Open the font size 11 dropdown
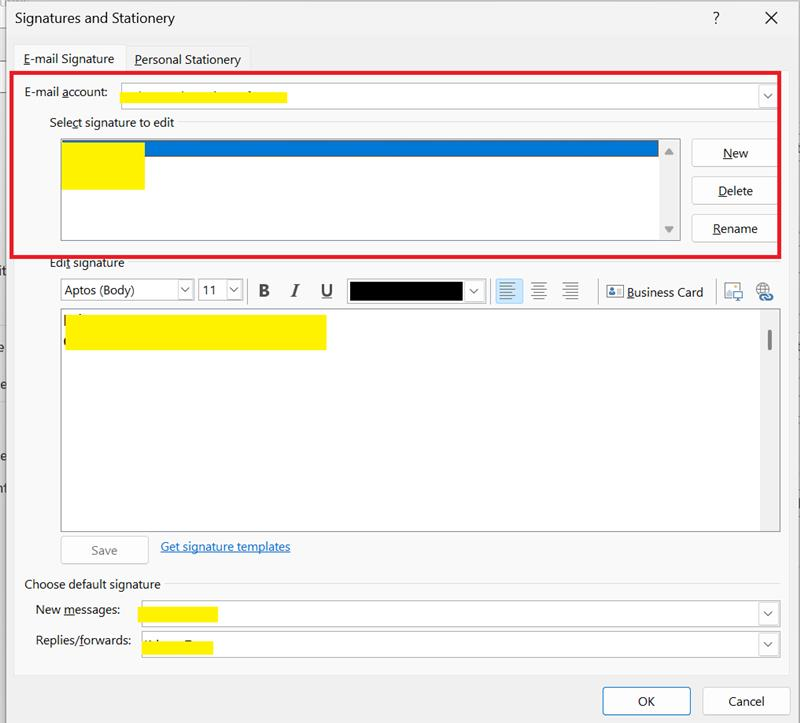 click(x=234, y=290)
